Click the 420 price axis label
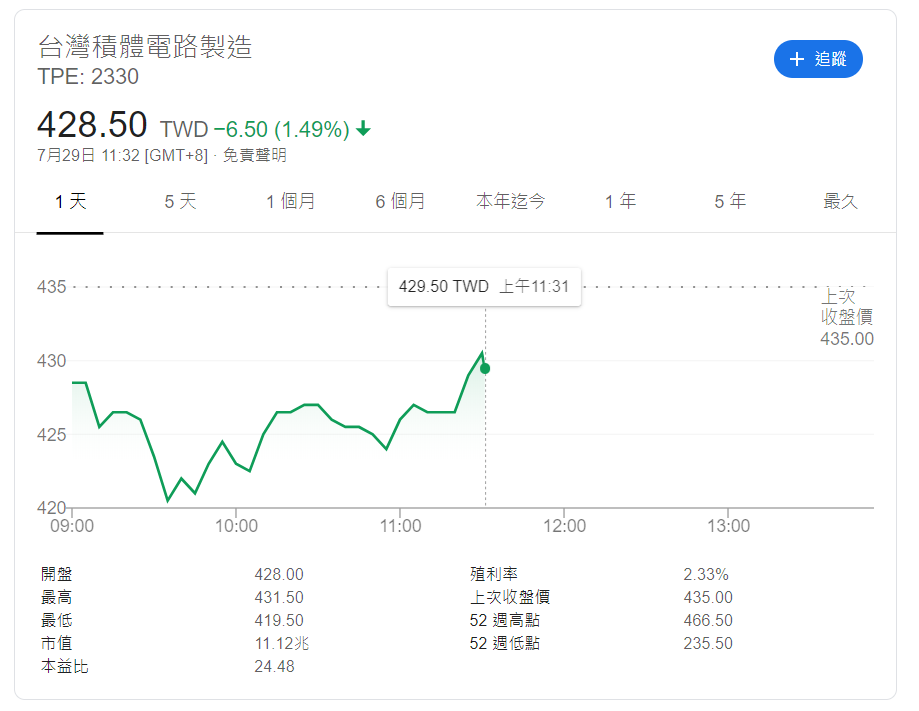919x711 pixels. point(52,508)
